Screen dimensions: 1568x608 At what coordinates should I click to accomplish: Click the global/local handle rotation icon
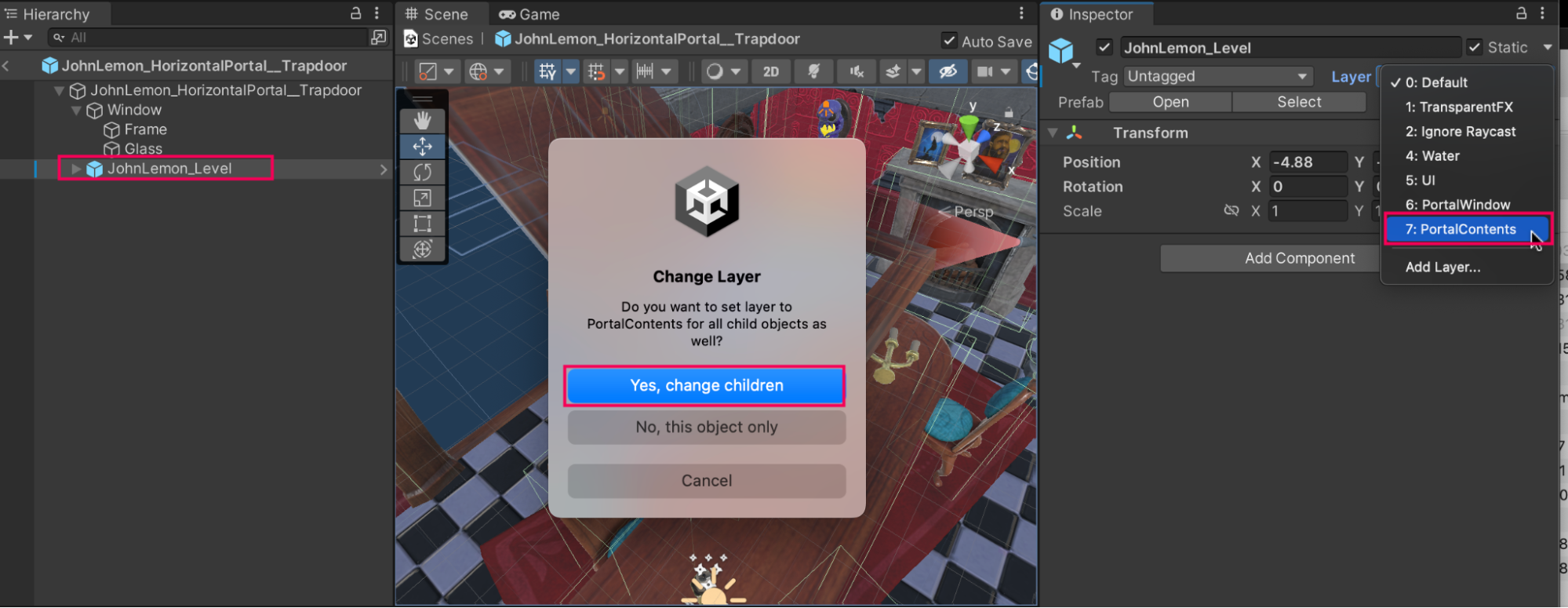[x=478, y=71]
